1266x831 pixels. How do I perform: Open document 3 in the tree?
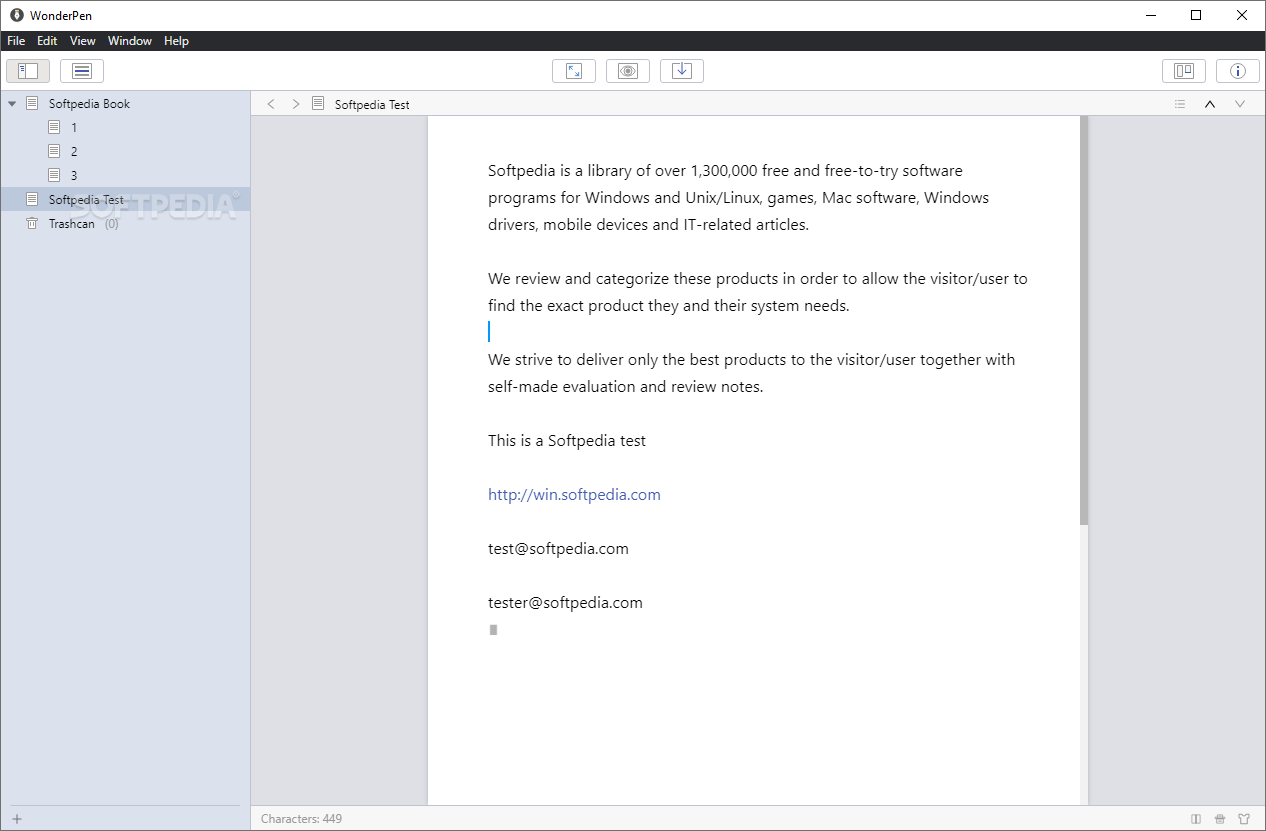(x=74, y=176)
